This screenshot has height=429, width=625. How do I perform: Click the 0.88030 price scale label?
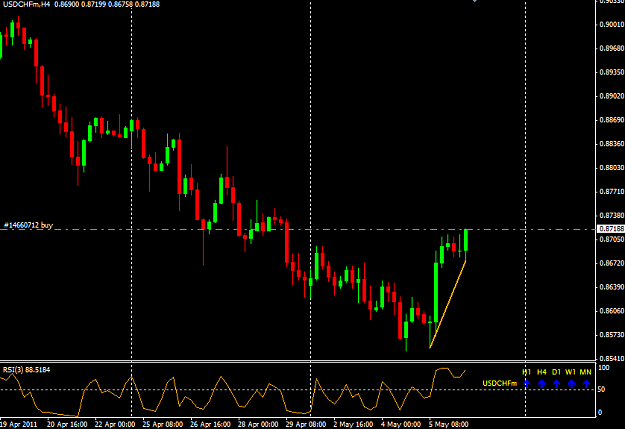612,167
